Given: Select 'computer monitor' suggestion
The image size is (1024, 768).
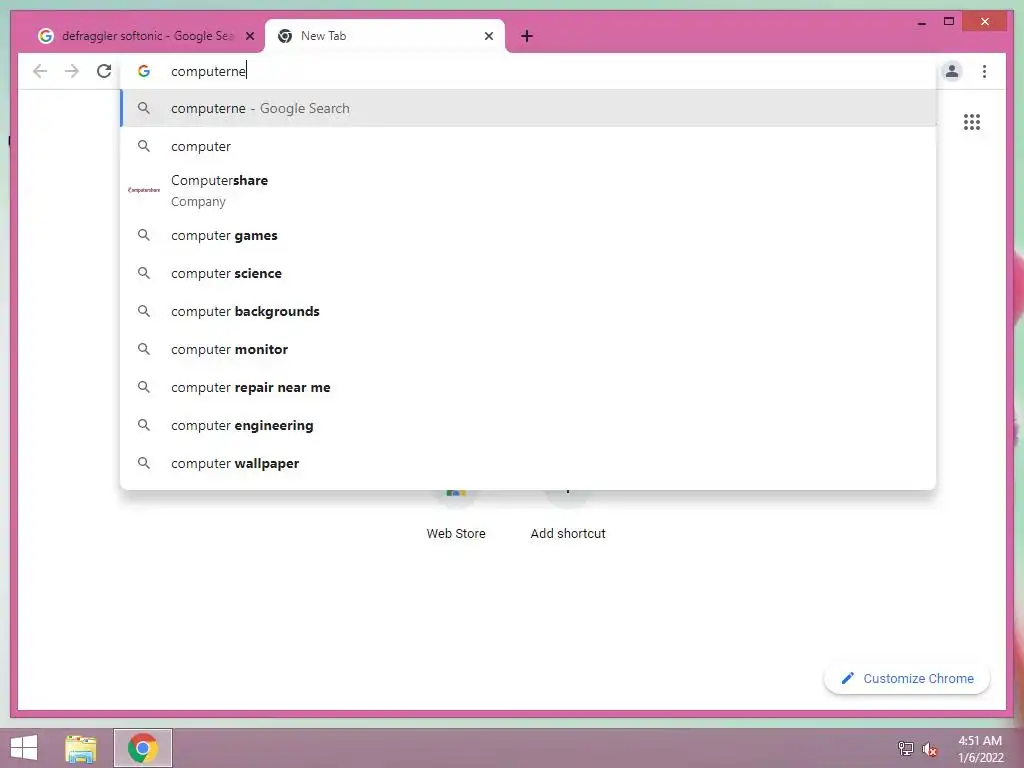Looking at the screenshot, I should pos(528,349).
